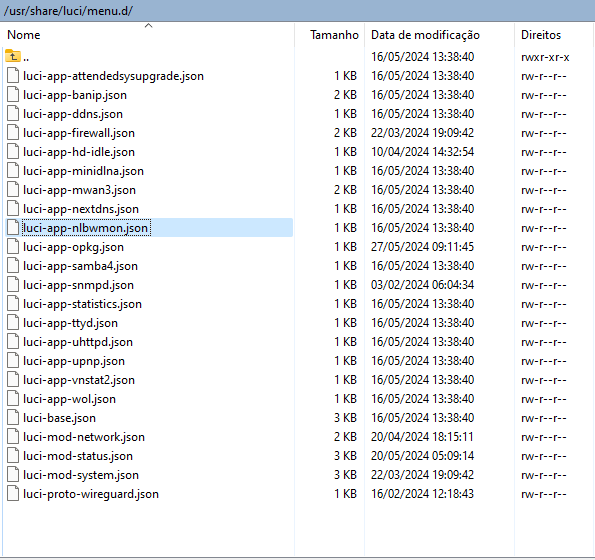Select luci-app-attendedsysupgrade.json file

pyautogui.click(x=113, y=76)
